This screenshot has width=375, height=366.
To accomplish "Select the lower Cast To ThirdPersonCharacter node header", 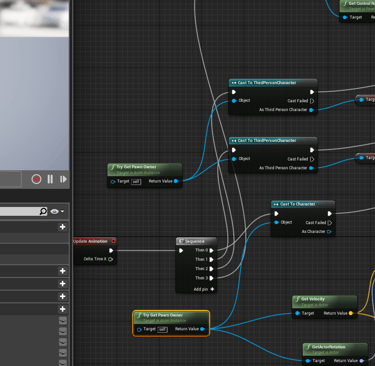I will point(273,141).
